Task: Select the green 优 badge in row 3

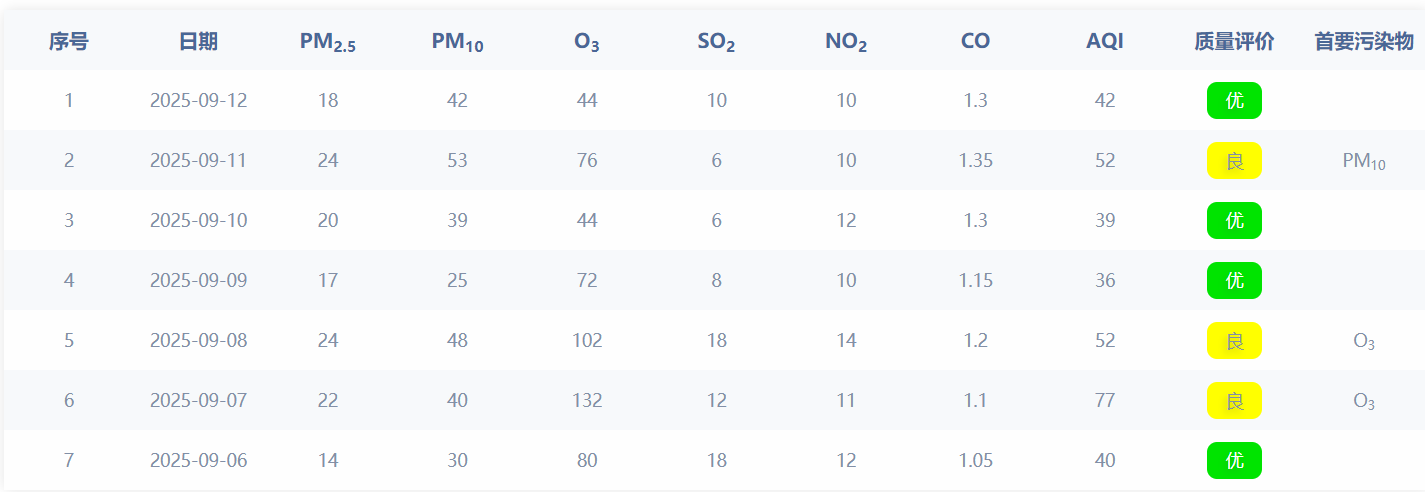Action: click(1234, 220)
